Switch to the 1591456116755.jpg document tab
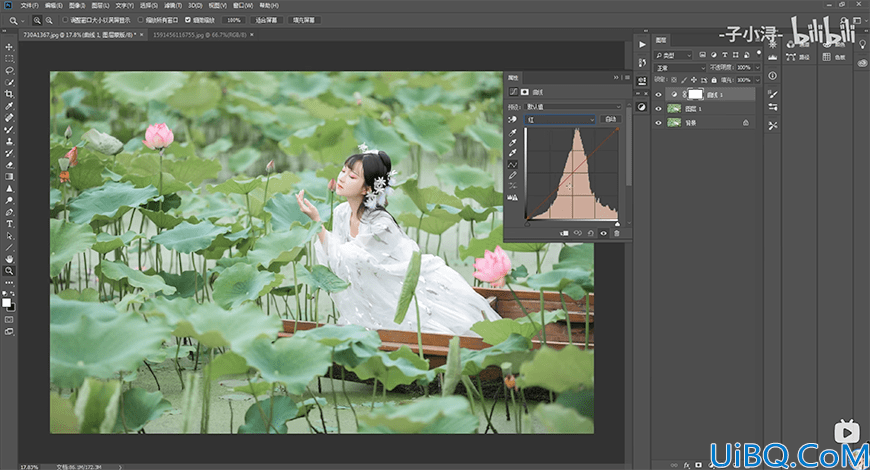Viewport: 870px width, 470px height. (199, 34)
